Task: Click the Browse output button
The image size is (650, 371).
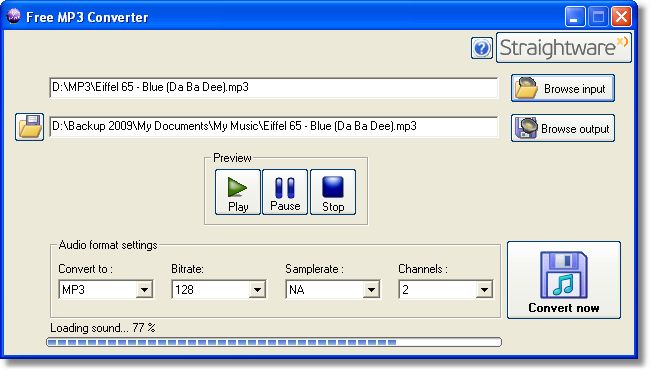Action: point(563,128)
